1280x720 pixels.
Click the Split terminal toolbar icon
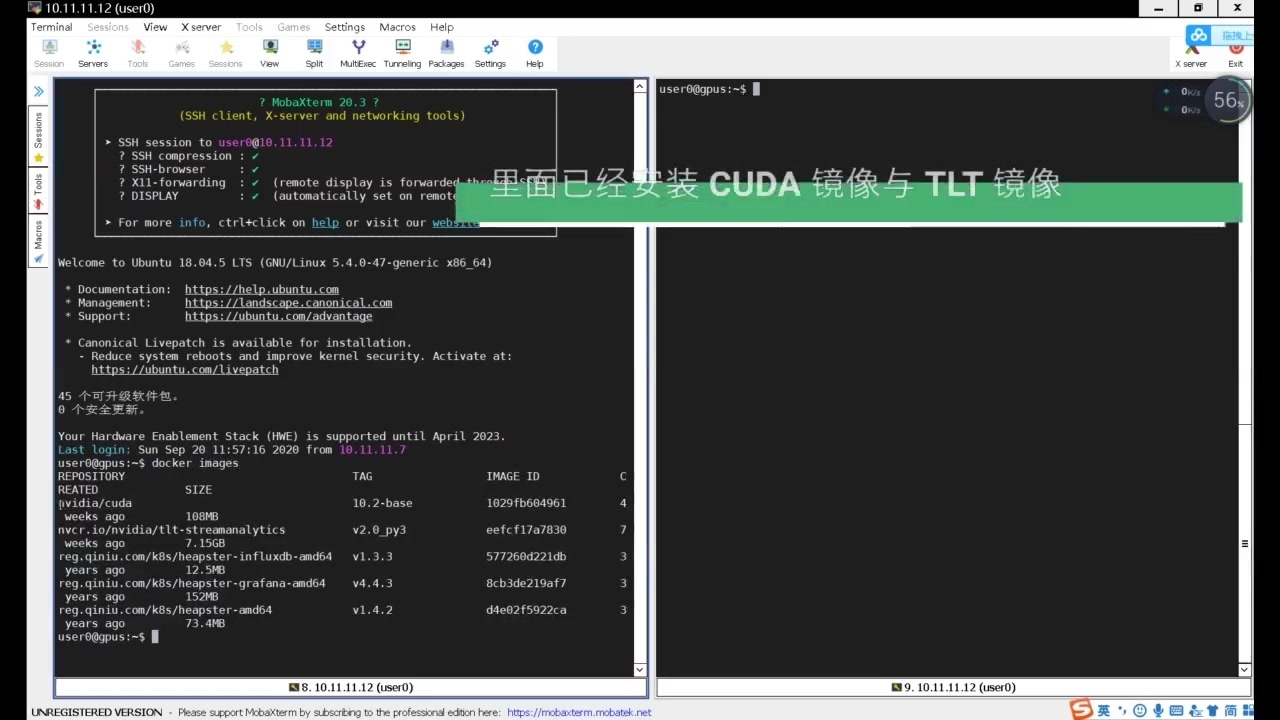(314, 54)
